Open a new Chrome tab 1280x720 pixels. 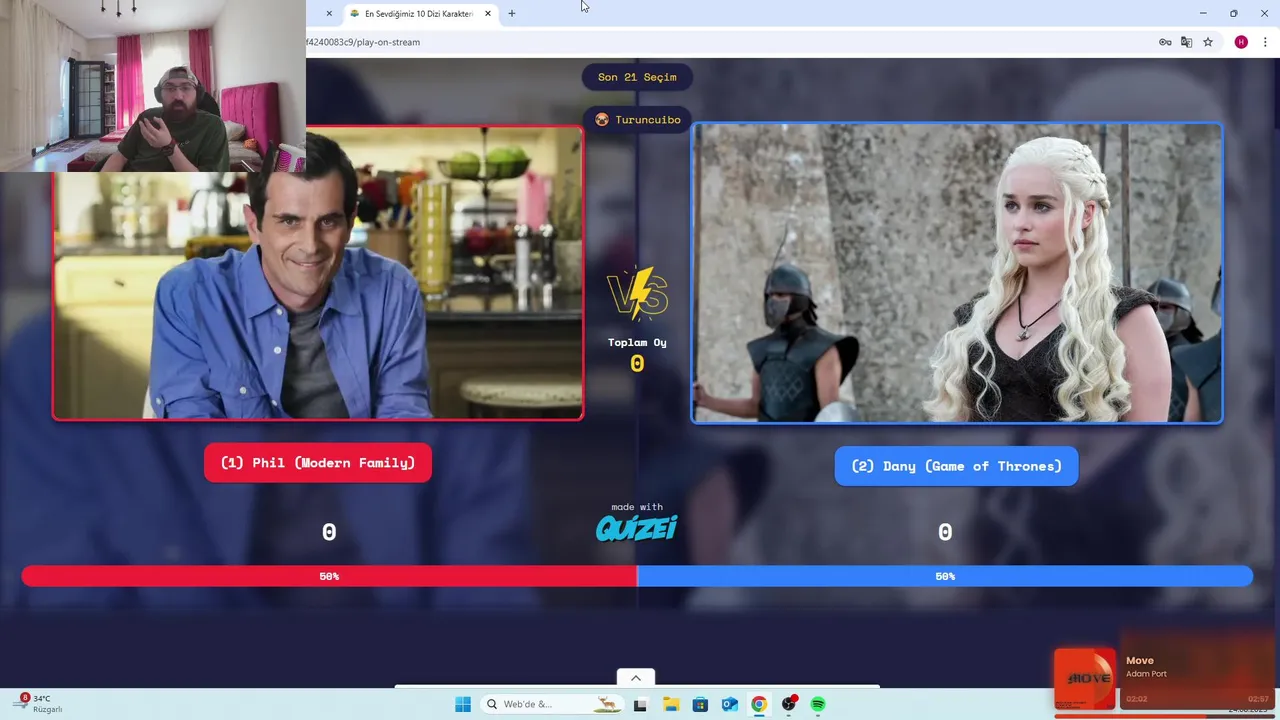[x=511, y=14]
